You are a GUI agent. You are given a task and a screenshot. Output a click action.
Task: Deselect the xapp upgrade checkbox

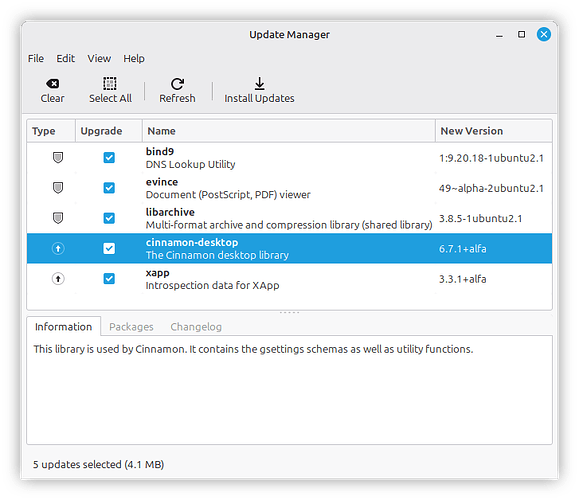[x=109, y=279]
